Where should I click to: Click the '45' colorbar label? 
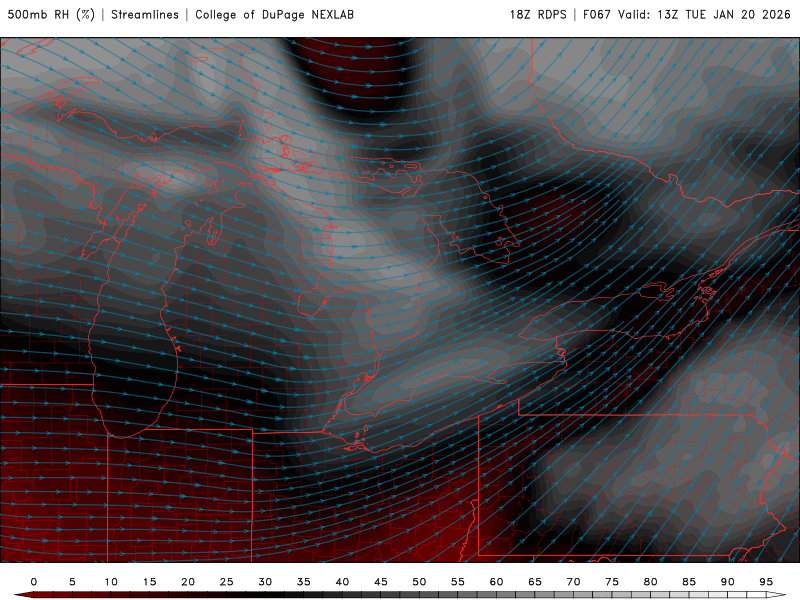coord(381,582)
